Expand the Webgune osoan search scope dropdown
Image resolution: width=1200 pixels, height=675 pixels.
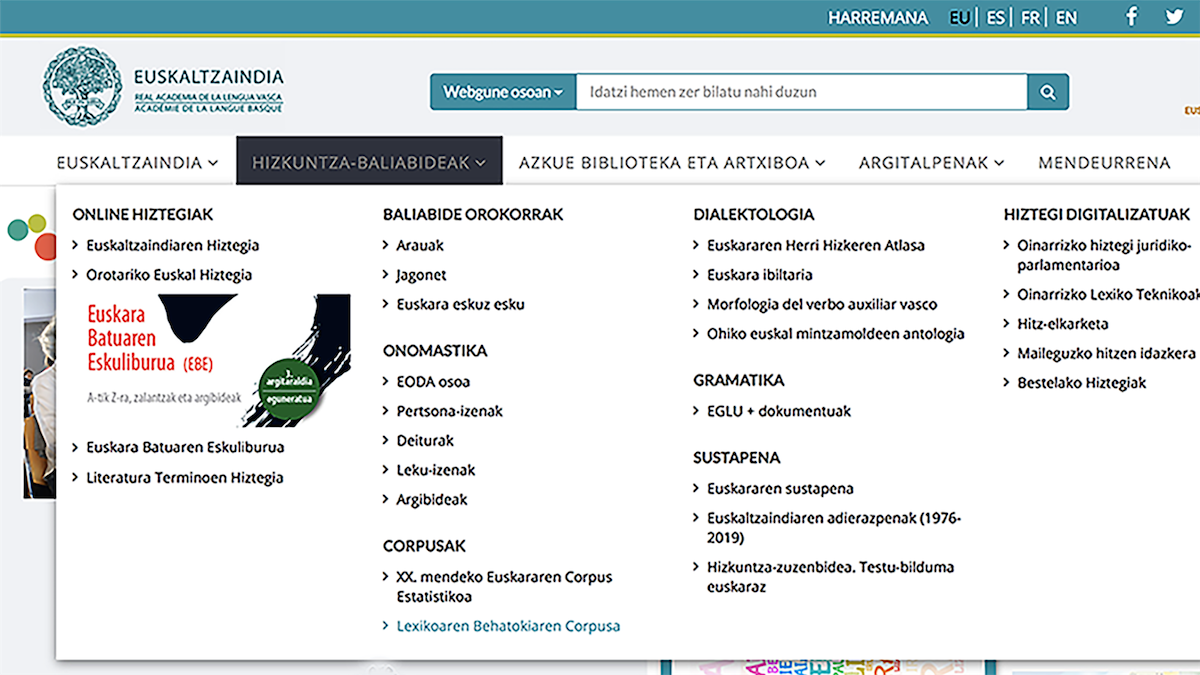[x=503, y=92]
